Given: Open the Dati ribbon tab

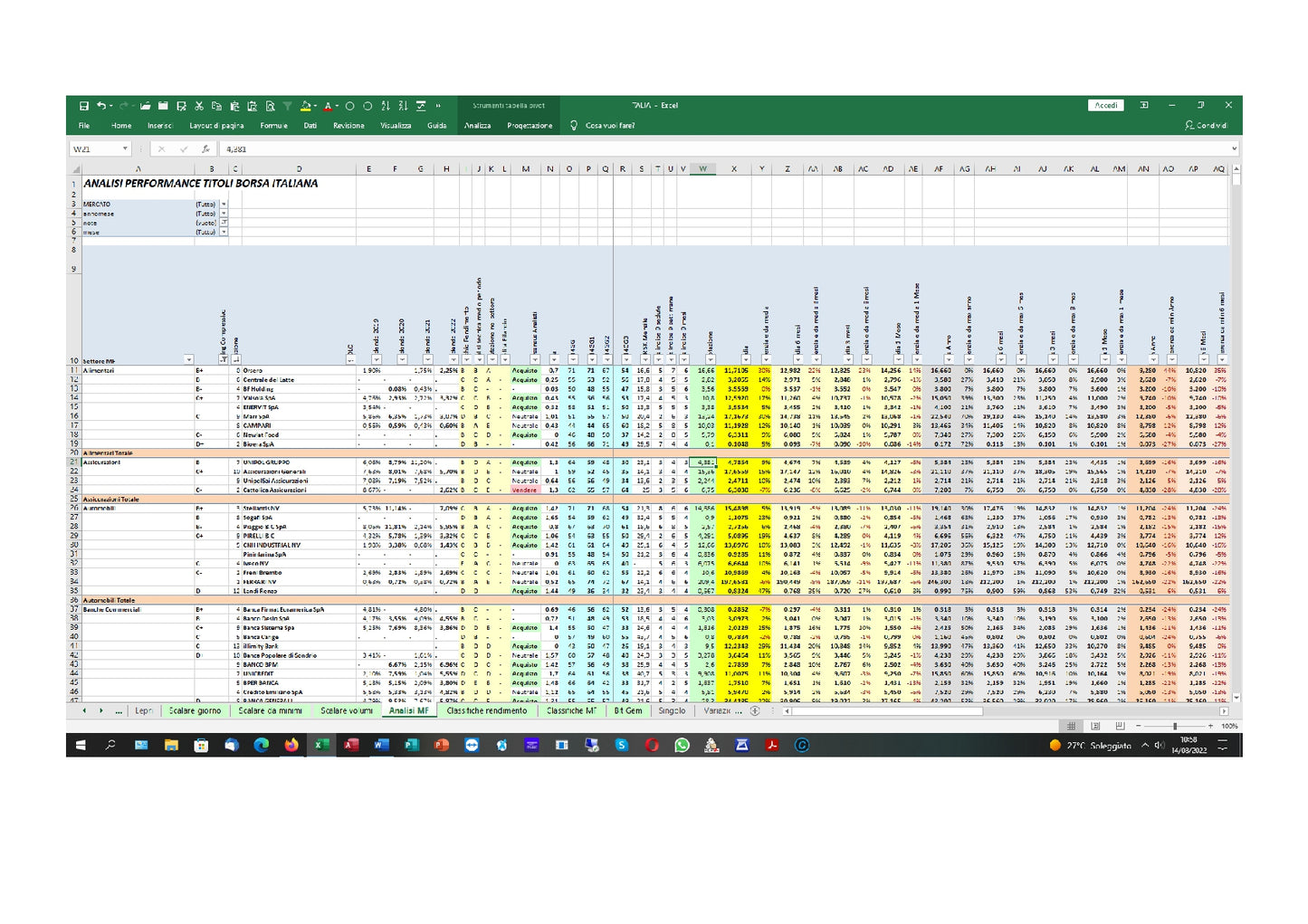Looking at the screenshot, I should (x=310, y=126).
